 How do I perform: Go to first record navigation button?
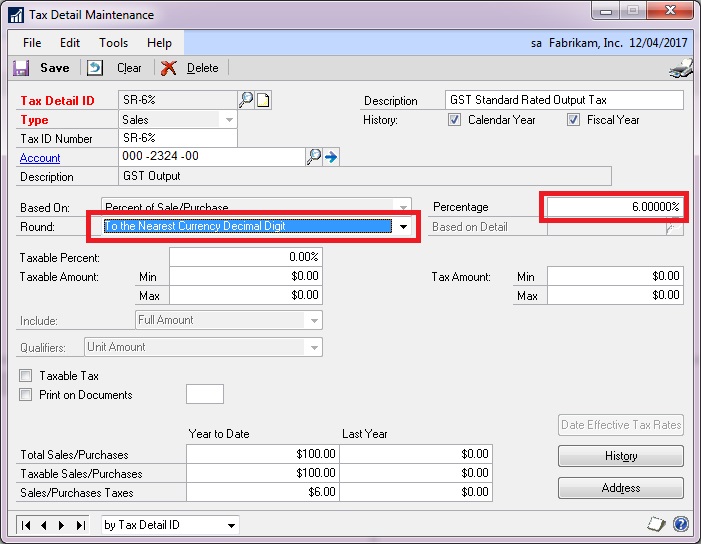point(26,525)
